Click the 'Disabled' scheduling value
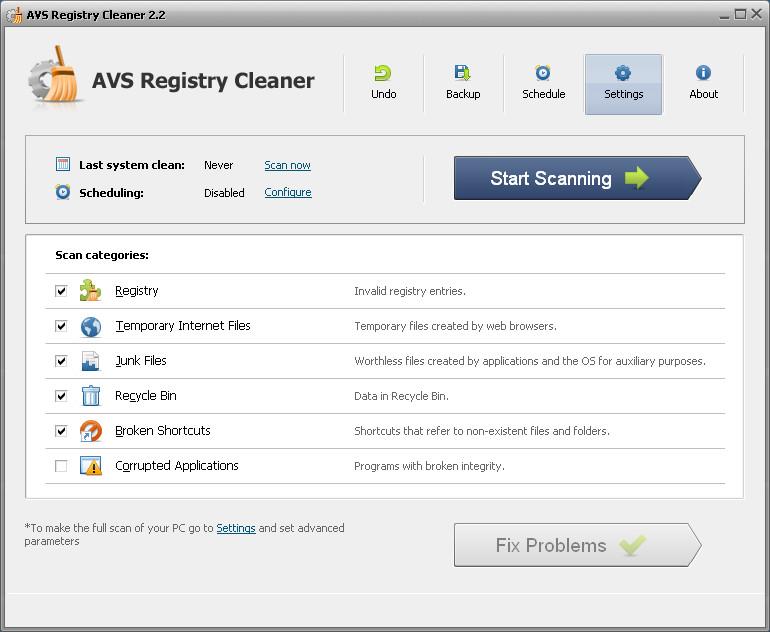The height and width of the screenshot is (632, 770). coord(224,193)
